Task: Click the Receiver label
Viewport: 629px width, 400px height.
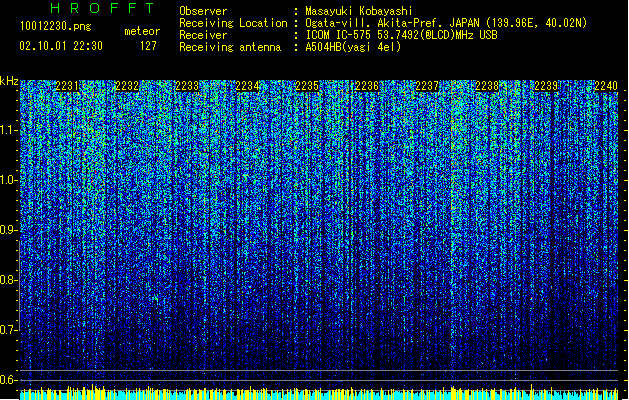Action: click(203, 35)
